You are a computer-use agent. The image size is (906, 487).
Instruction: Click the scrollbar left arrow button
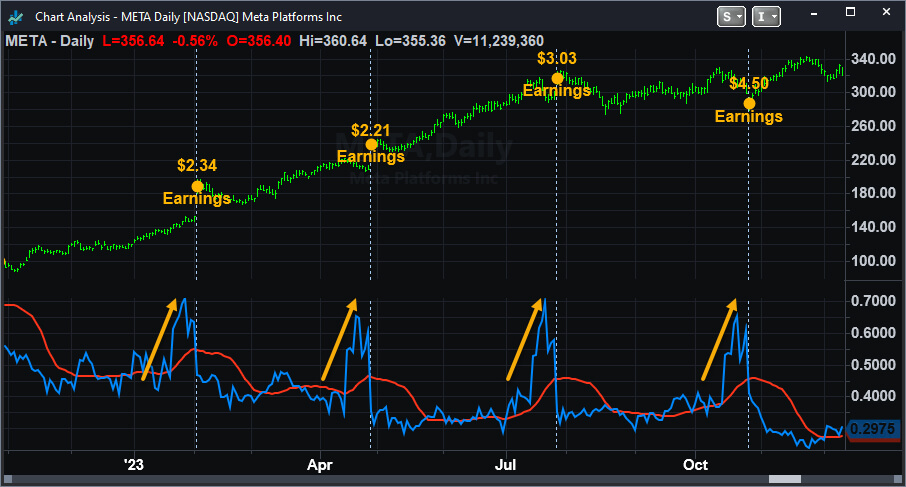tap(8, 479)
